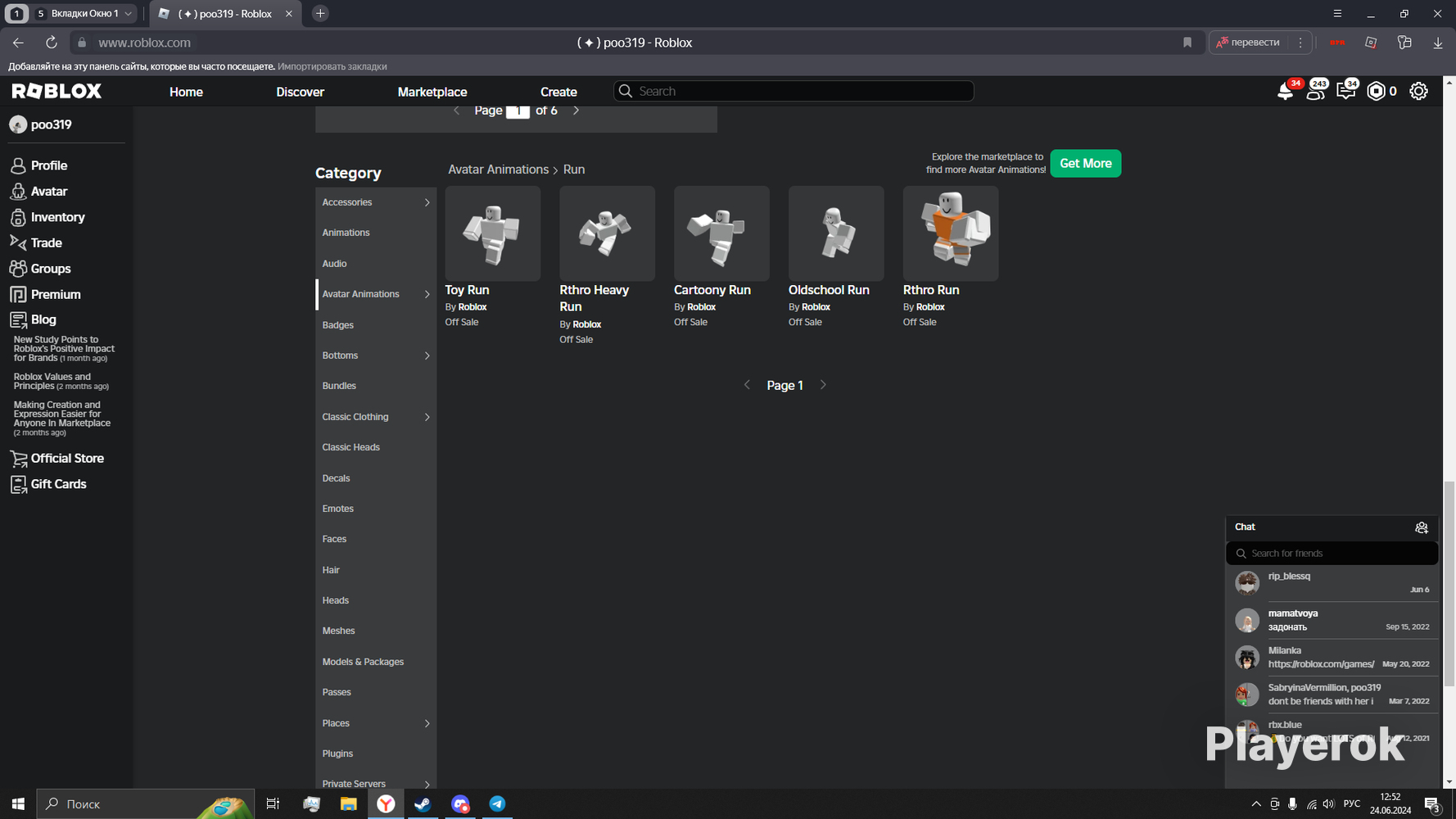Select the Badges category
This screenshot has width=1456, height=819.
(x=338, y=325)
